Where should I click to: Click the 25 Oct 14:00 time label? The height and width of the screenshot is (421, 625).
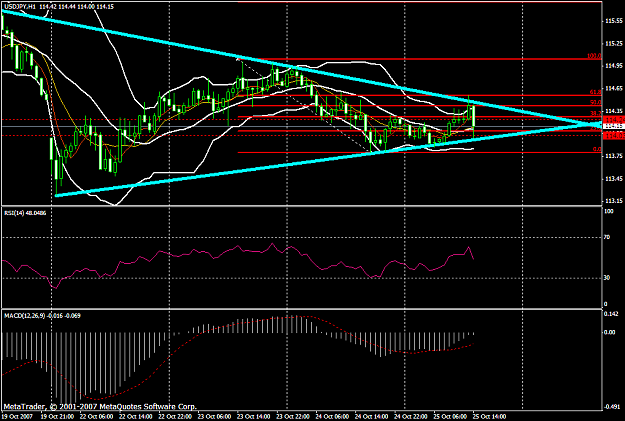tap(489, 417)
